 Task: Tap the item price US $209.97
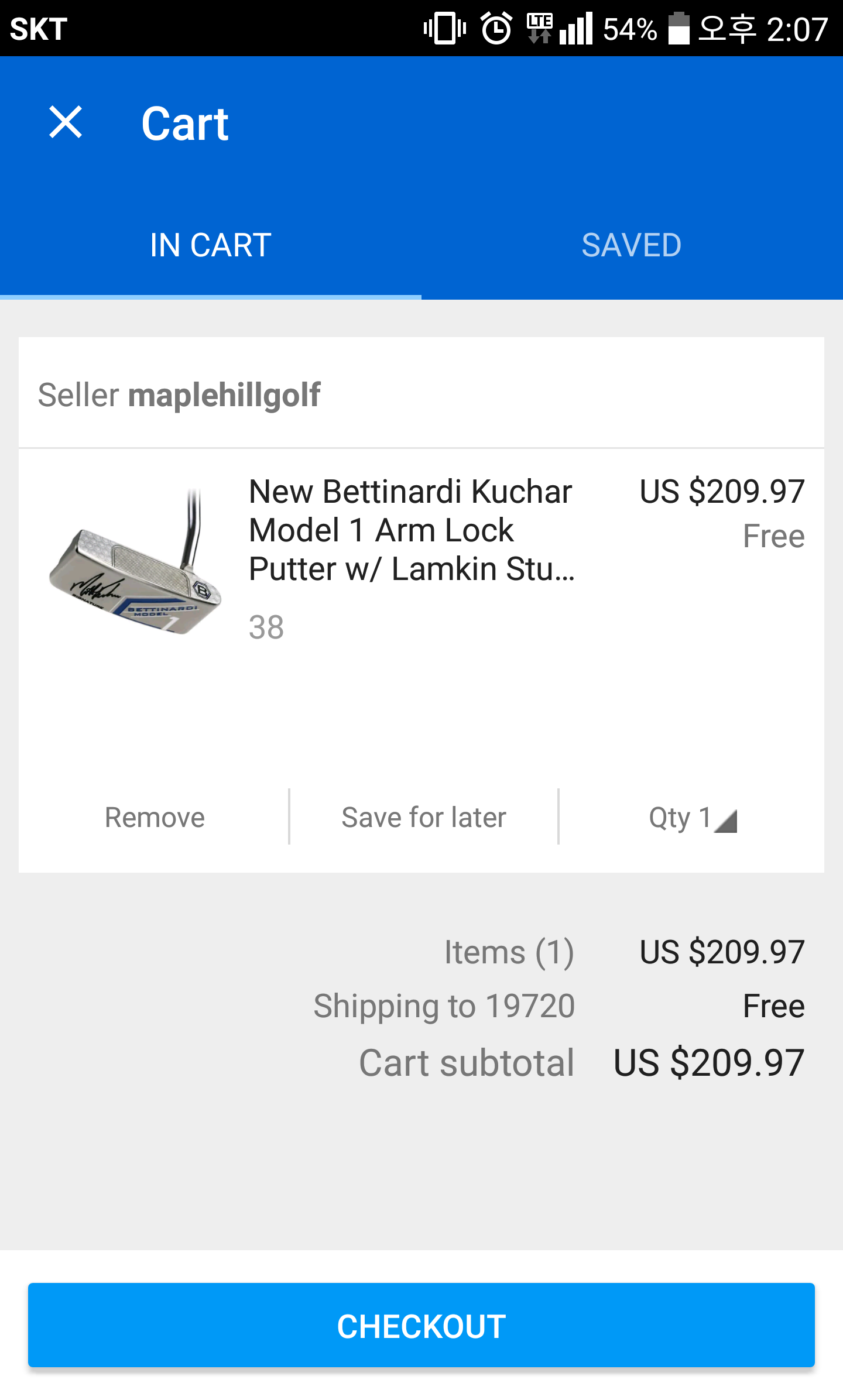pos(722,492)
